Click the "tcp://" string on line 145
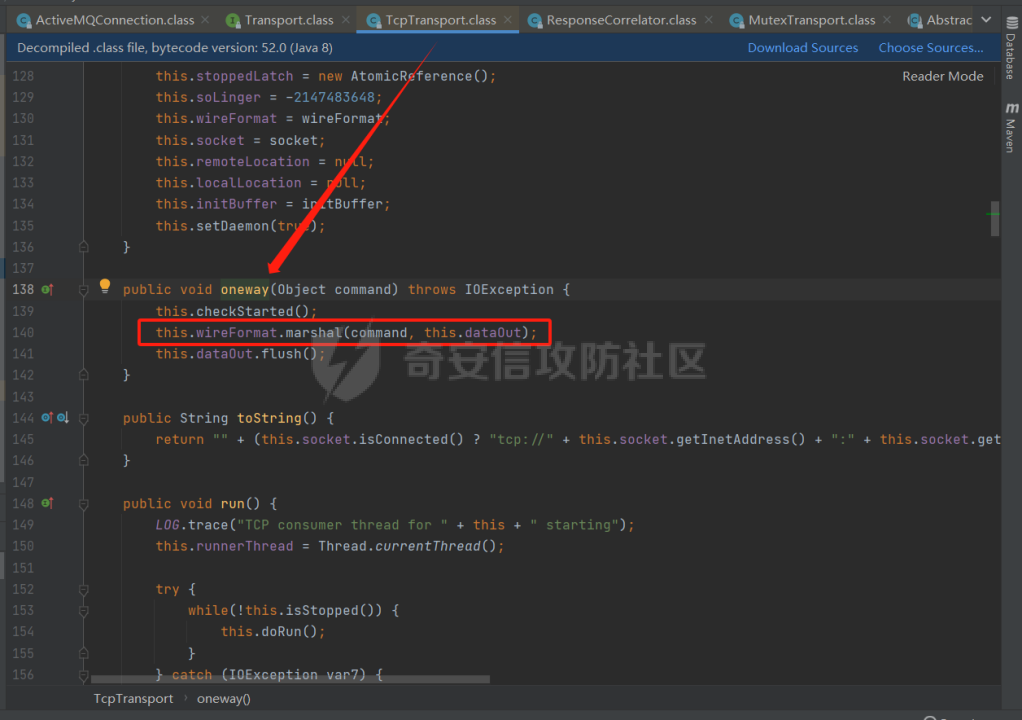Image resolution: width=1022 pixels, height=720 pixels. coord(521,439)
